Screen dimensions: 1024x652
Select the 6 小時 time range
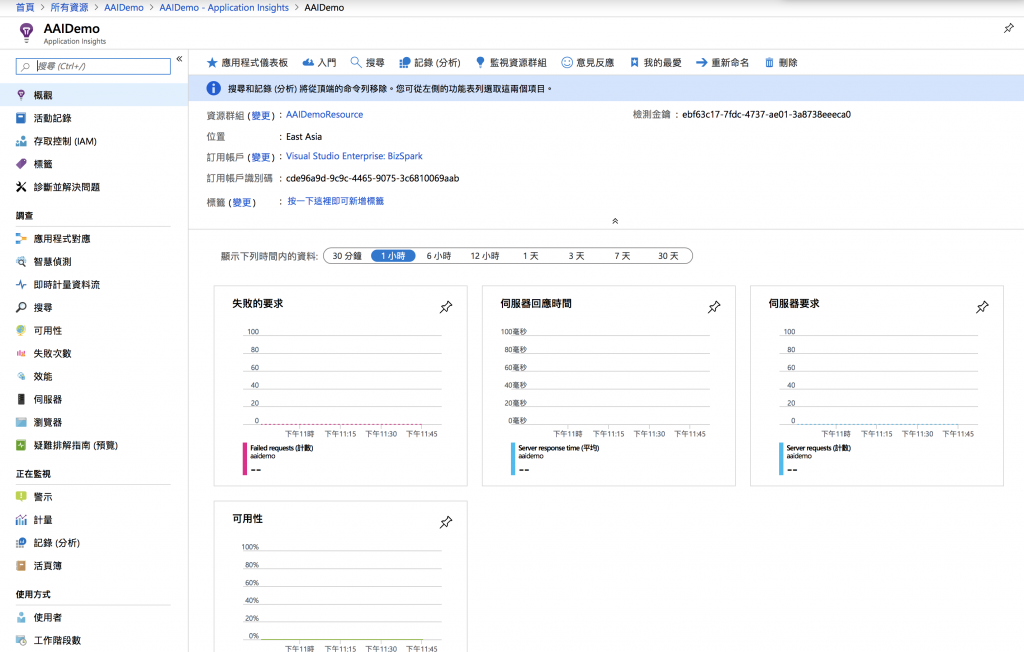pos(439,256)
